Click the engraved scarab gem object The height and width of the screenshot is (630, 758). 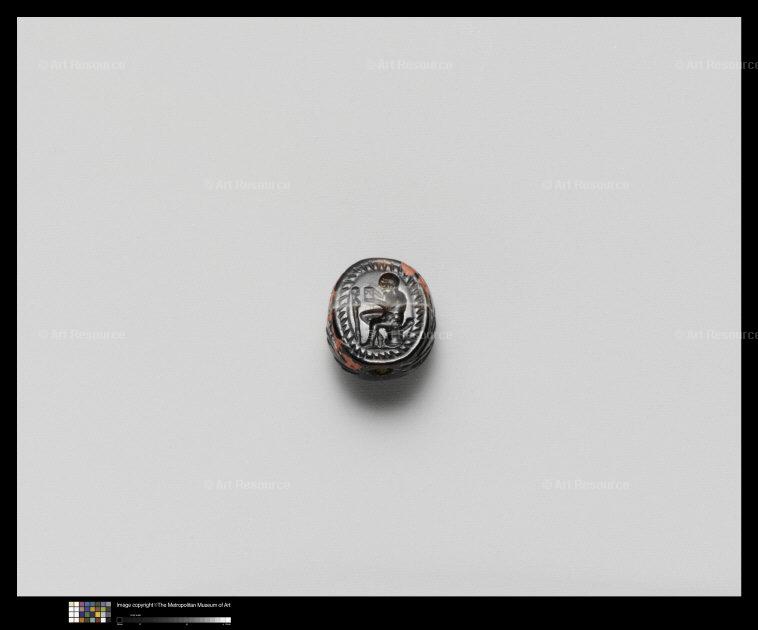click(380, 318)
